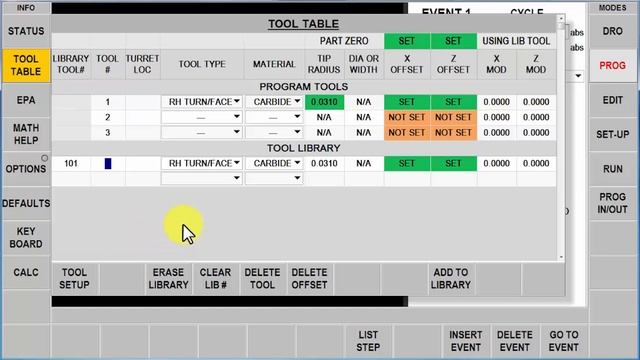Switch to PROG mode
The width and height of the screenshot is (640, 360).
click(x=612, y=65)
